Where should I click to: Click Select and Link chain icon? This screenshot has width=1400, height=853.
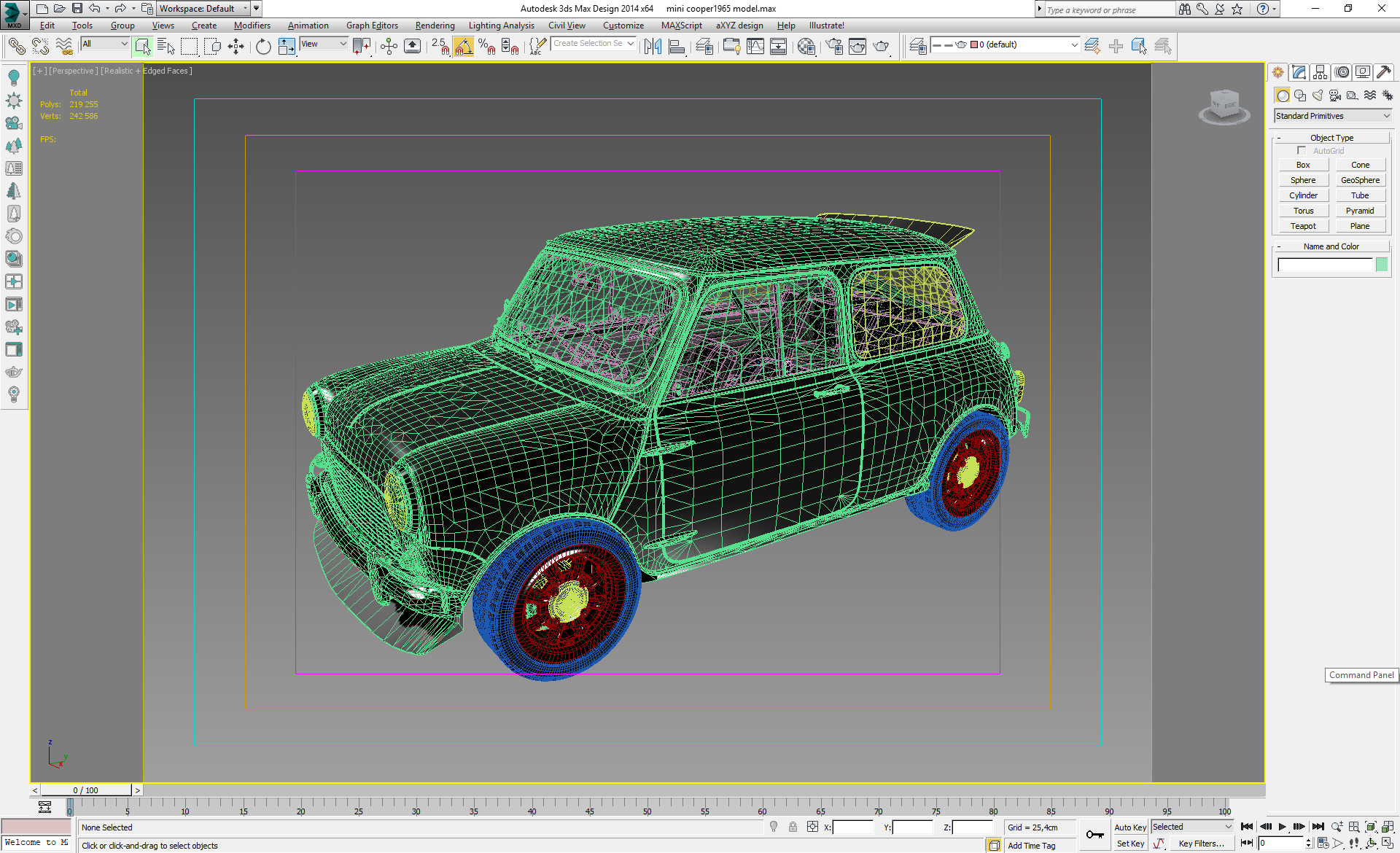pyautogui.click(x=16, y=47)
